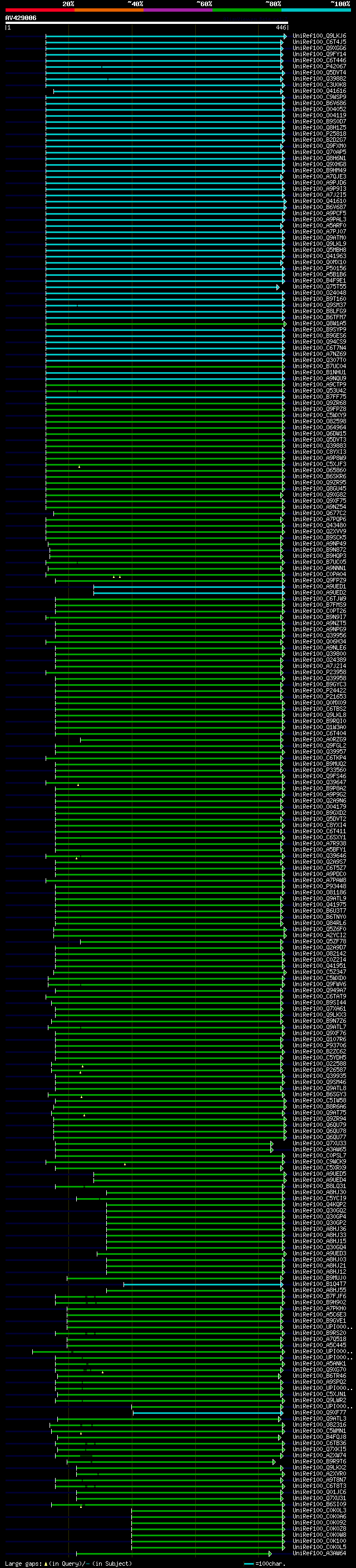The height and width of the screenshot is (1568, 356).
Task: Select the UniRef100_Q8H125 label
Action: (x=319, y=128)
